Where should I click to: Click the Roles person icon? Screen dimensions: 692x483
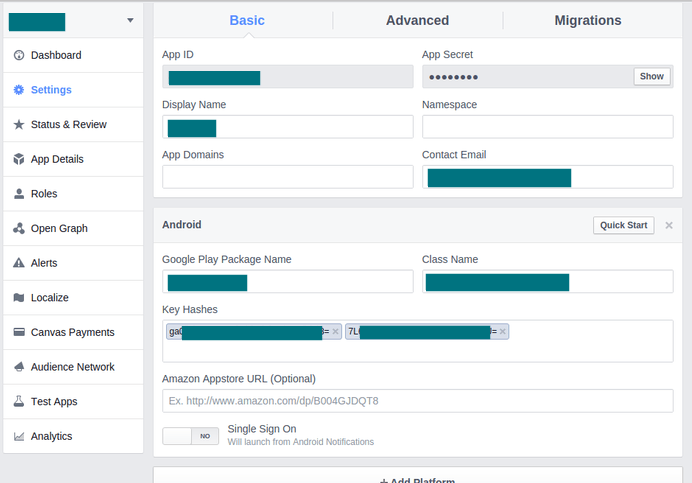pyautogui.click(x=19, y=194)
